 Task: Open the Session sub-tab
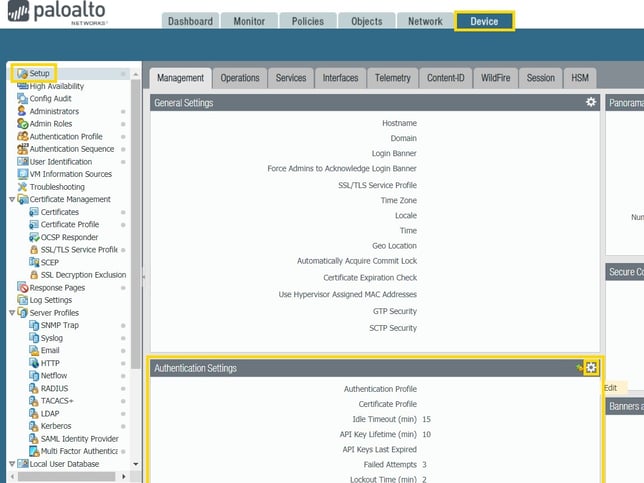tap(540, 78)
